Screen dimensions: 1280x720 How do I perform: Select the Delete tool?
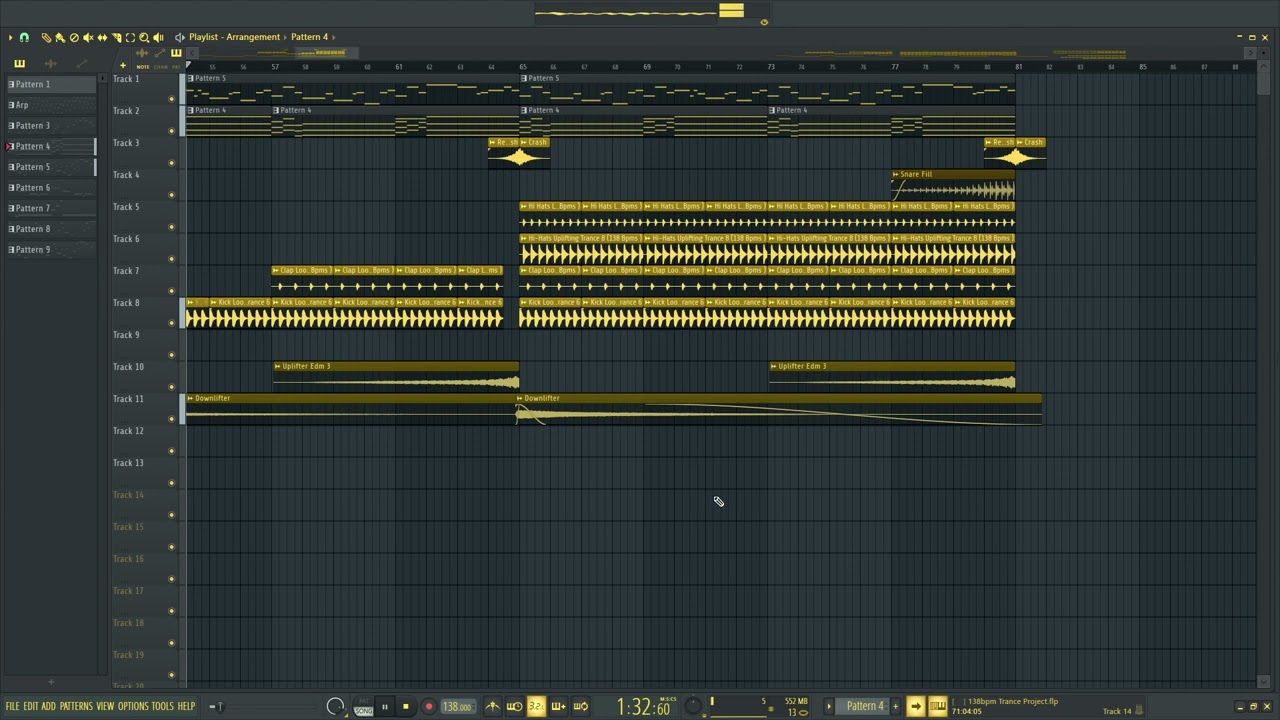click(x=74, y=37)
